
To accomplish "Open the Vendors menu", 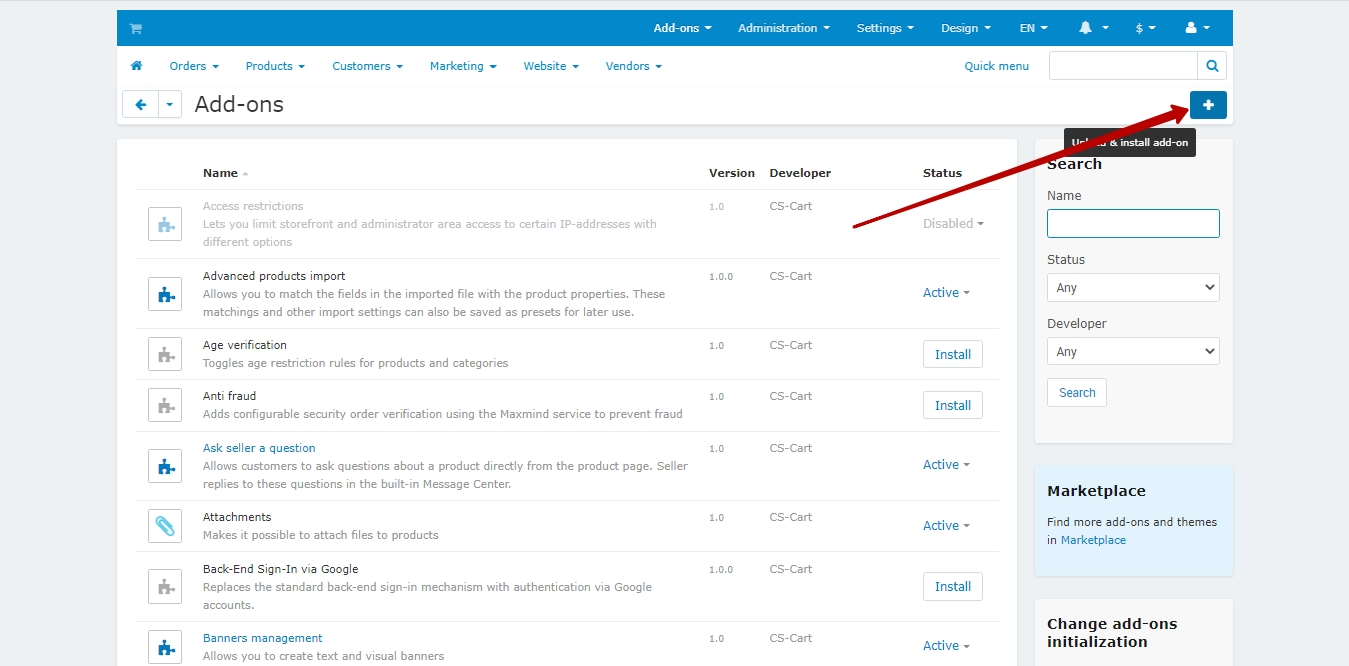I will click(634, 66).
